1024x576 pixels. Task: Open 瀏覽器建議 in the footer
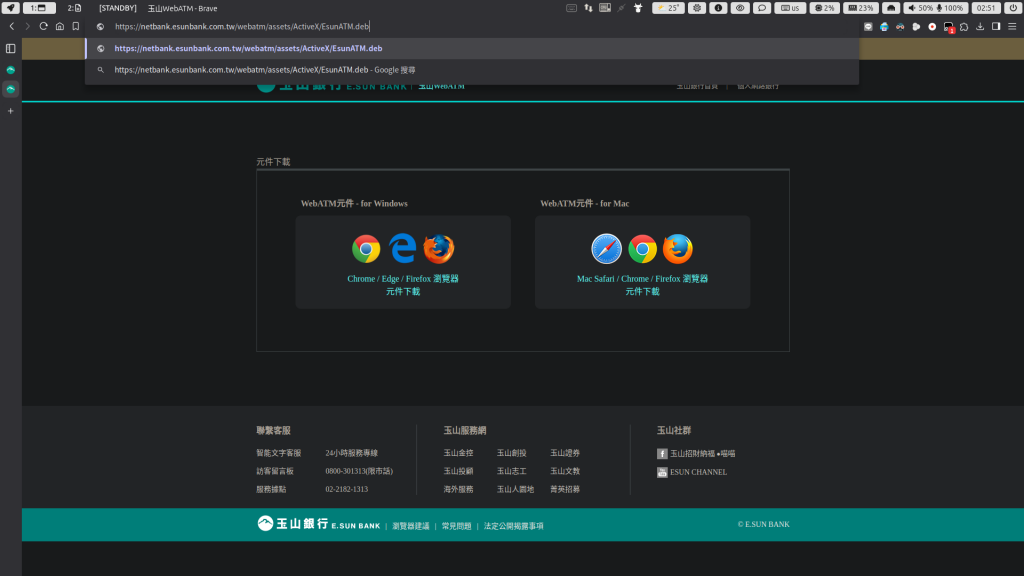(x=411, y=526)
